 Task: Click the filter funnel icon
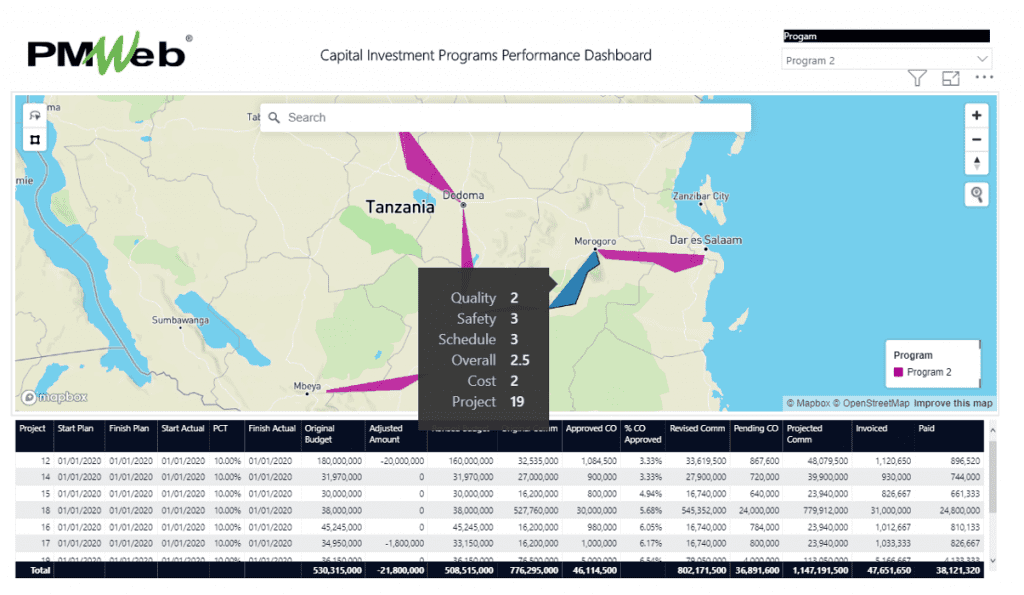point(917,78)
